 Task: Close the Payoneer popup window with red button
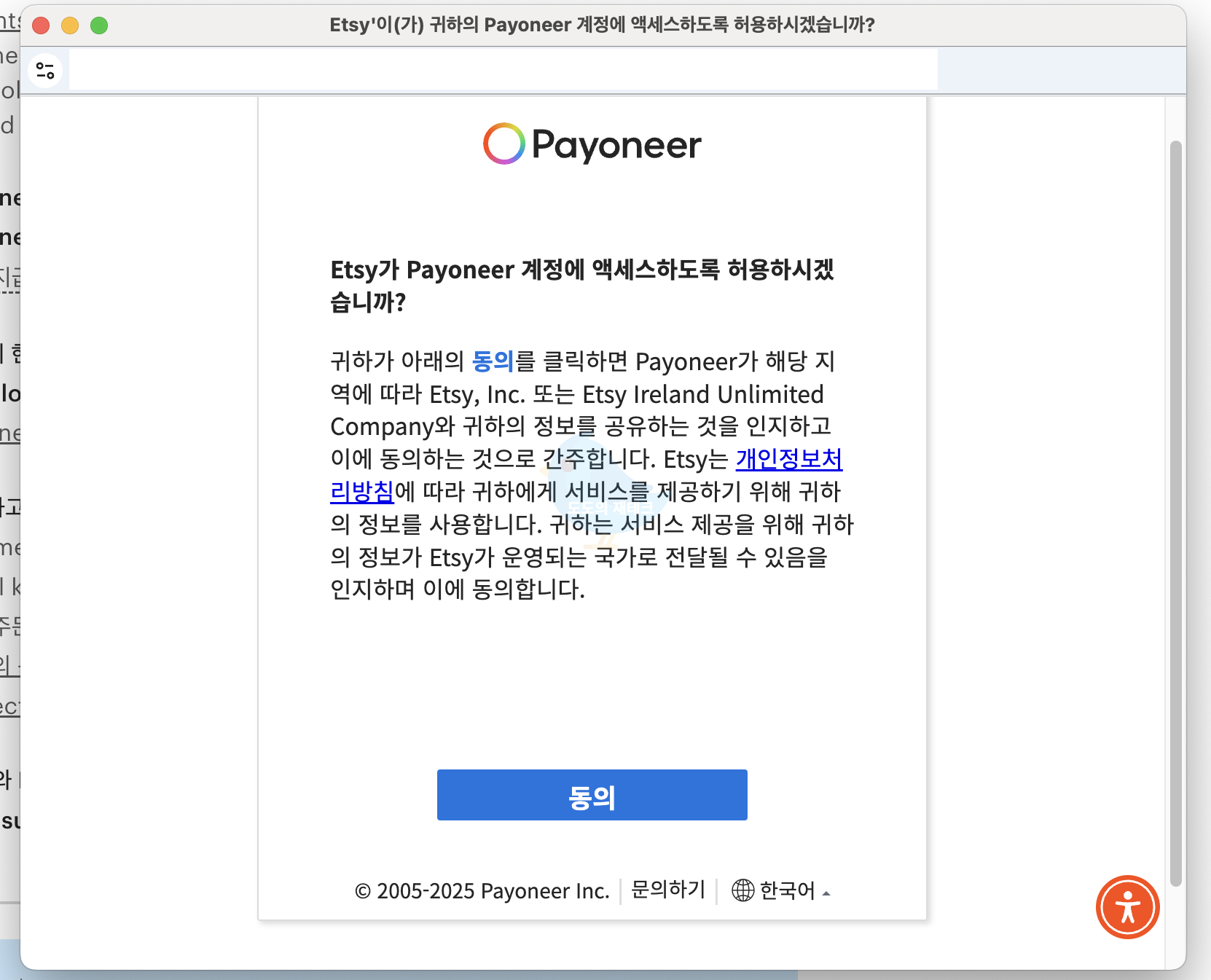41,26
